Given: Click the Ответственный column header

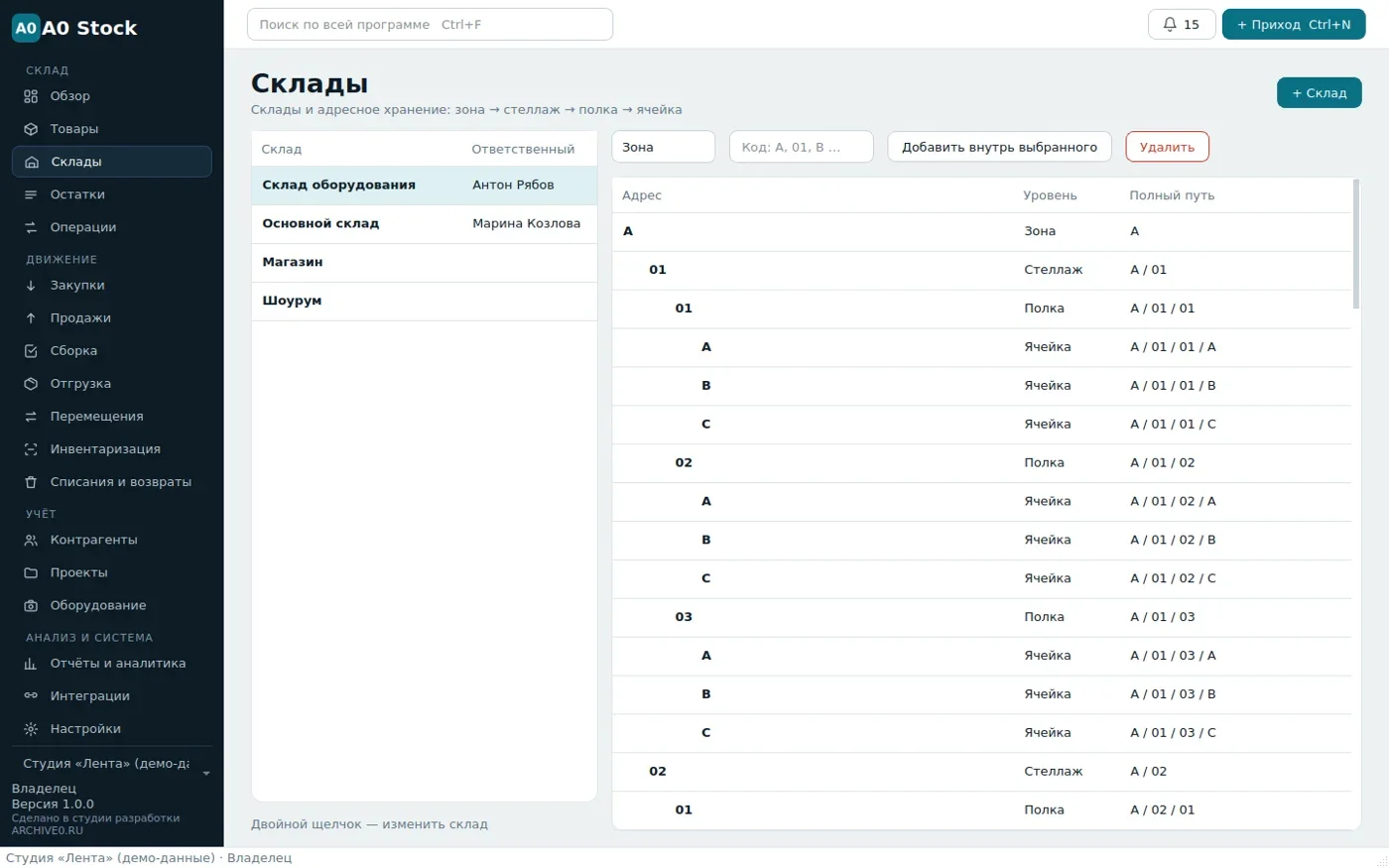Looking at the screenshot, I should [523, 150].
